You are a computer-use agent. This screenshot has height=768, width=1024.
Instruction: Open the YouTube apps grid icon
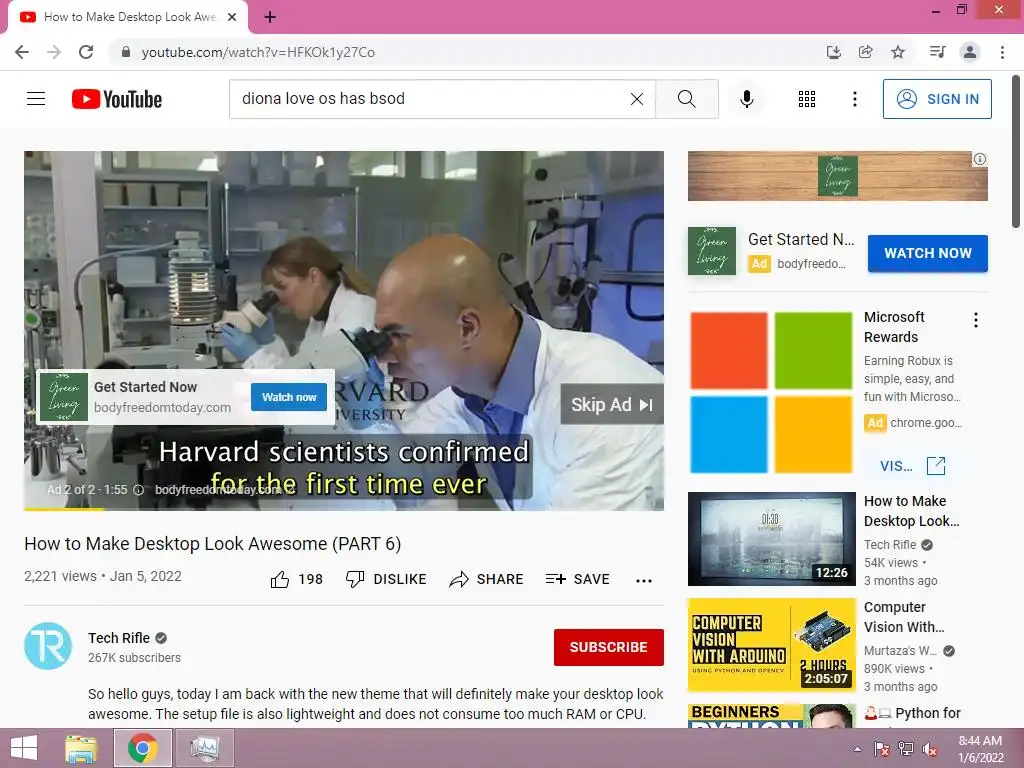807,99
